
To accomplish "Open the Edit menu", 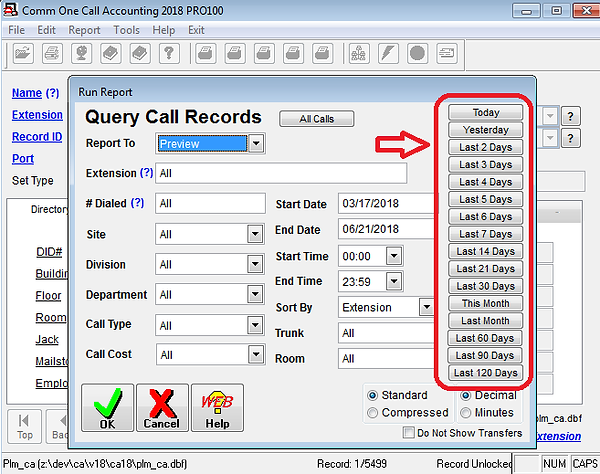I will coord(46,30).
